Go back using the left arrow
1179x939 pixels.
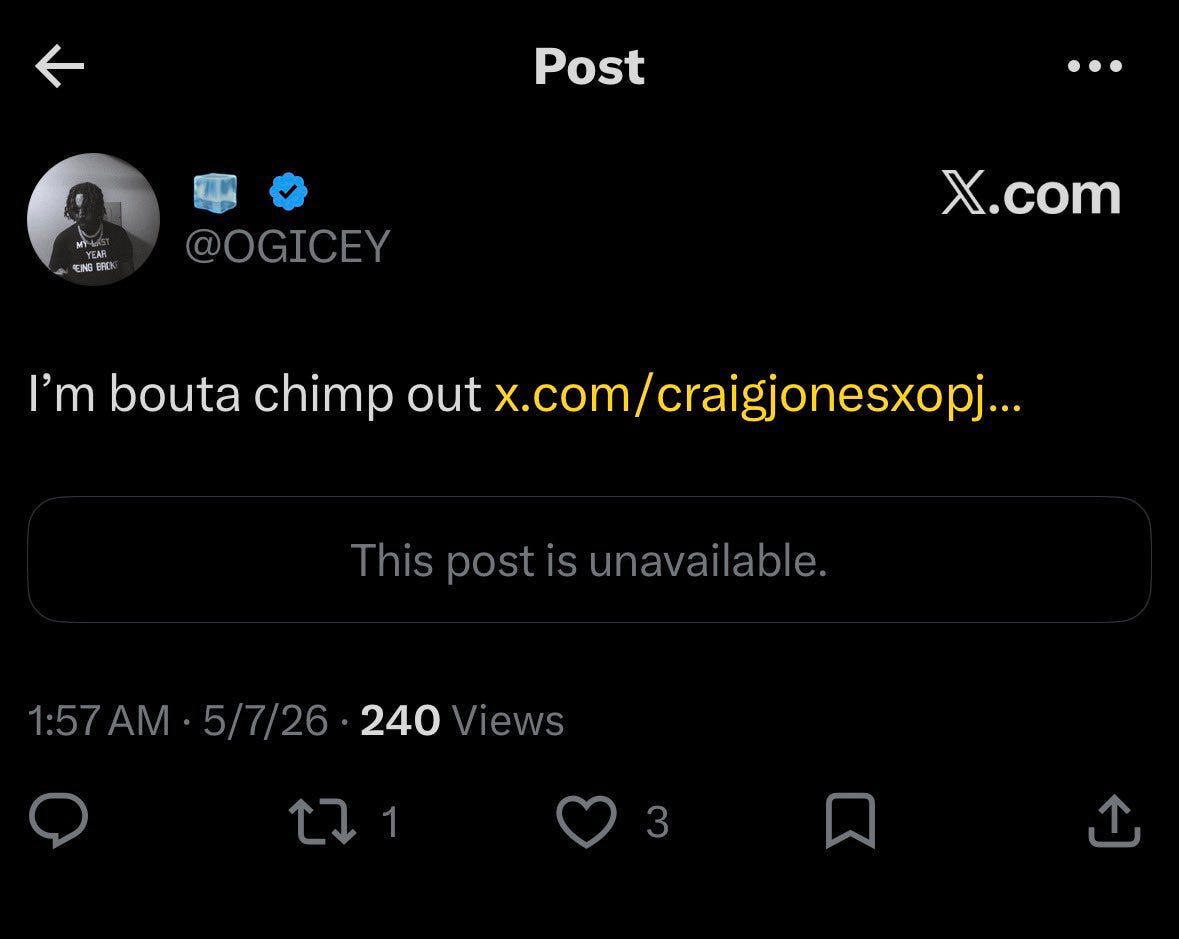tap(59, 66)
